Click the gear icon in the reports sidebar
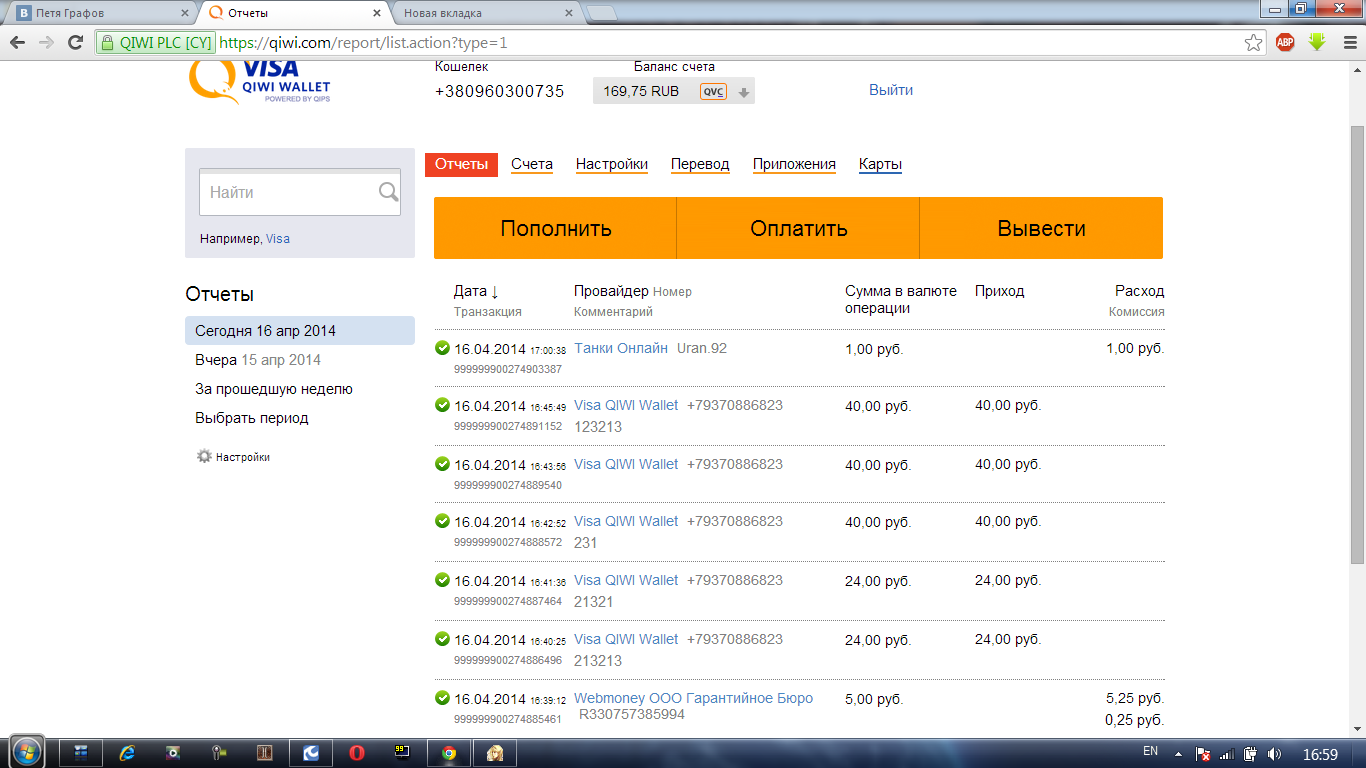 (204, 456)
